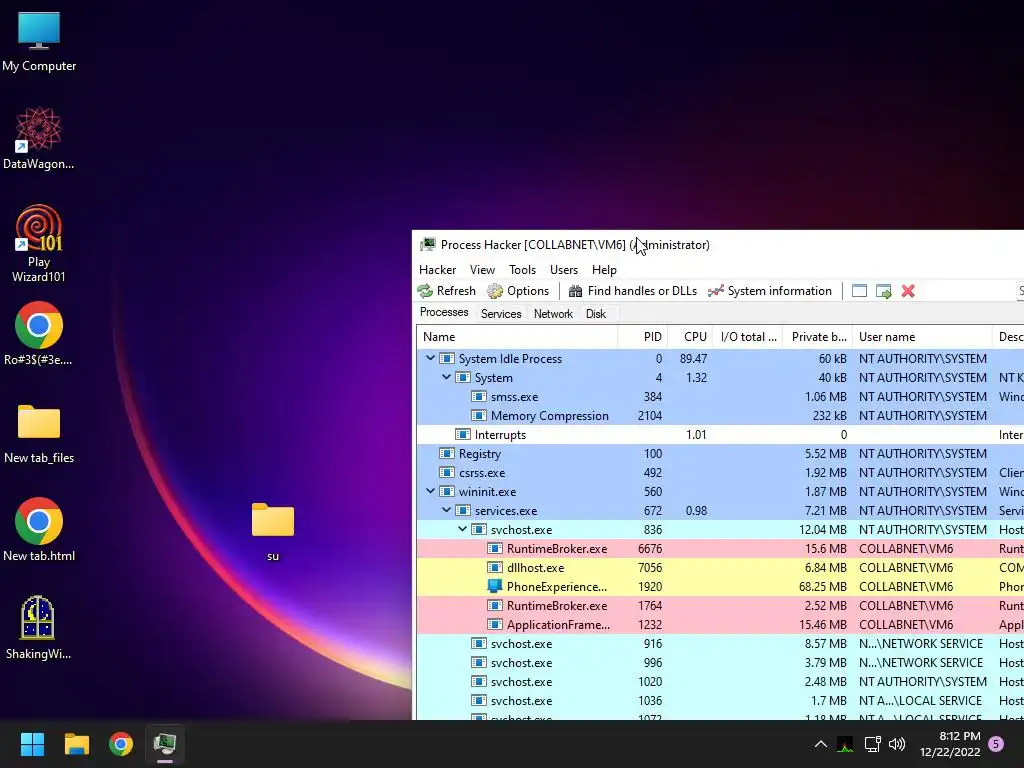Switch to the Services tab
This screenshot has width=1024, height=768.
coord(501,314)
